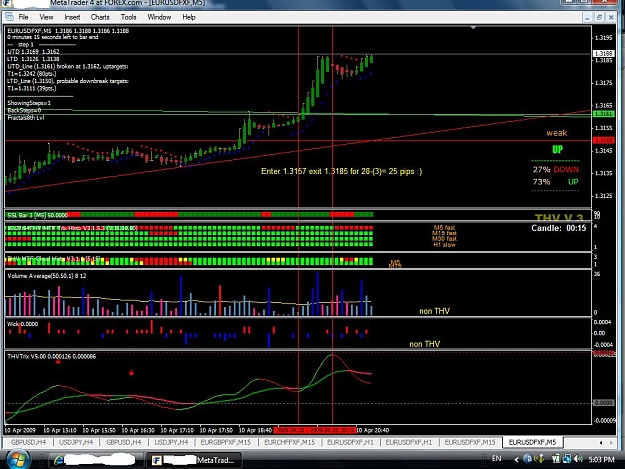625x469 pixels.
Task: Open the Charts menu
Action: coord(100,17)
